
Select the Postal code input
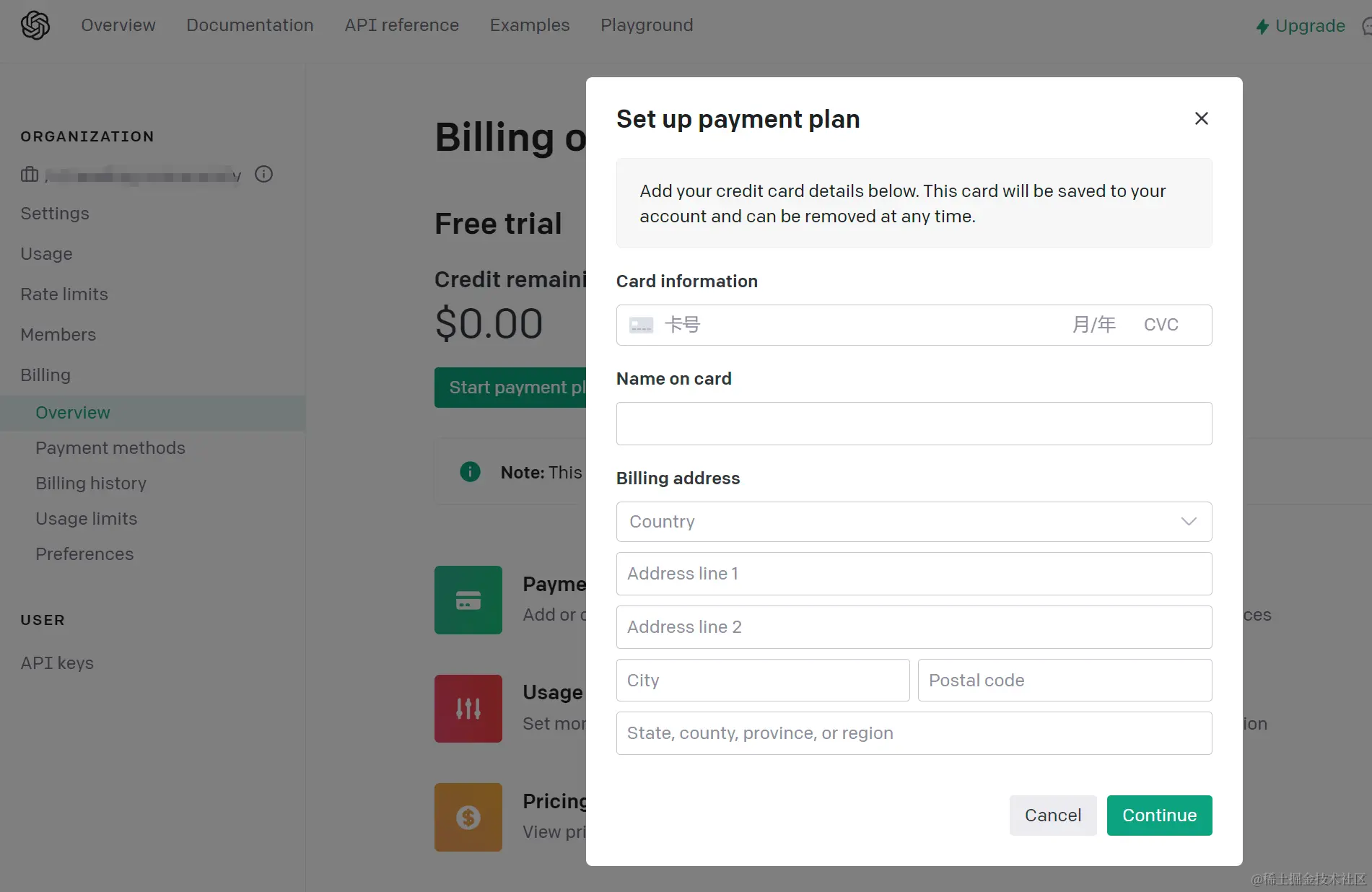click(x=1065, y=681)
